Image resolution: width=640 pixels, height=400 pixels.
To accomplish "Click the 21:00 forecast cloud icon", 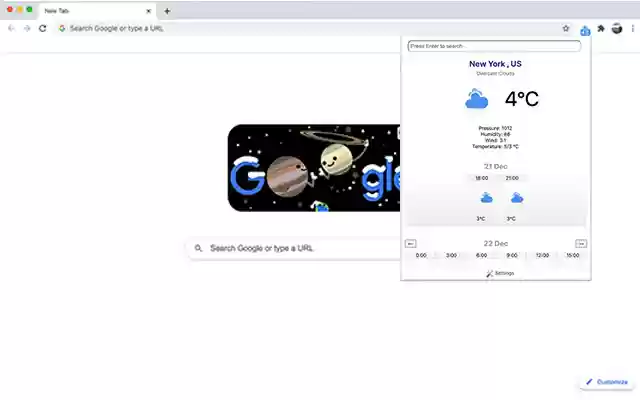I will (517, 198).
